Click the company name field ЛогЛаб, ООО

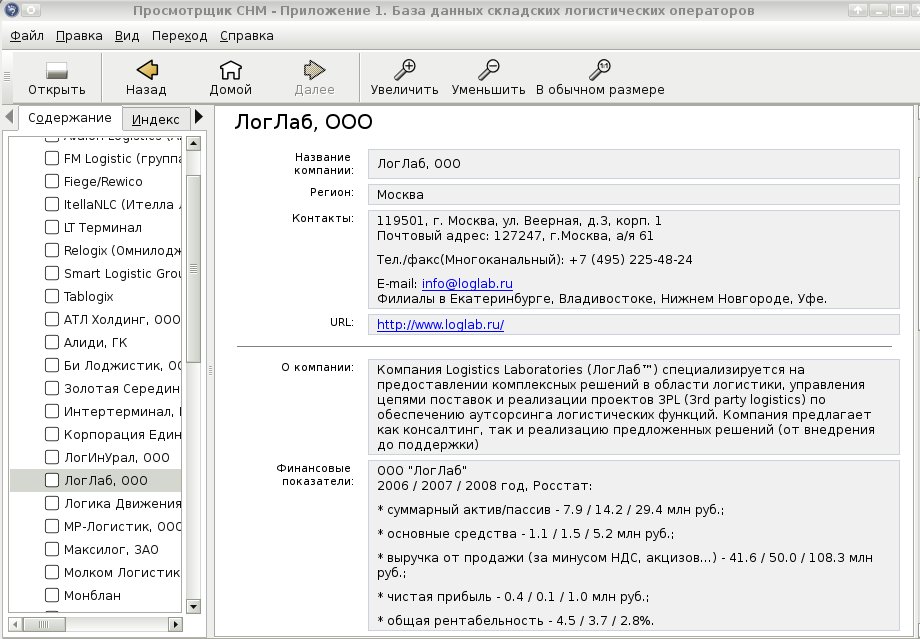click(633, 164)
